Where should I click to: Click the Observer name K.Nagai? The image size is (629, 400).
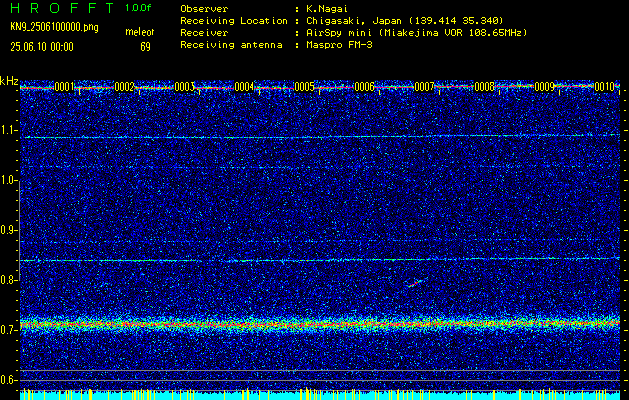(x=328, y=8)
